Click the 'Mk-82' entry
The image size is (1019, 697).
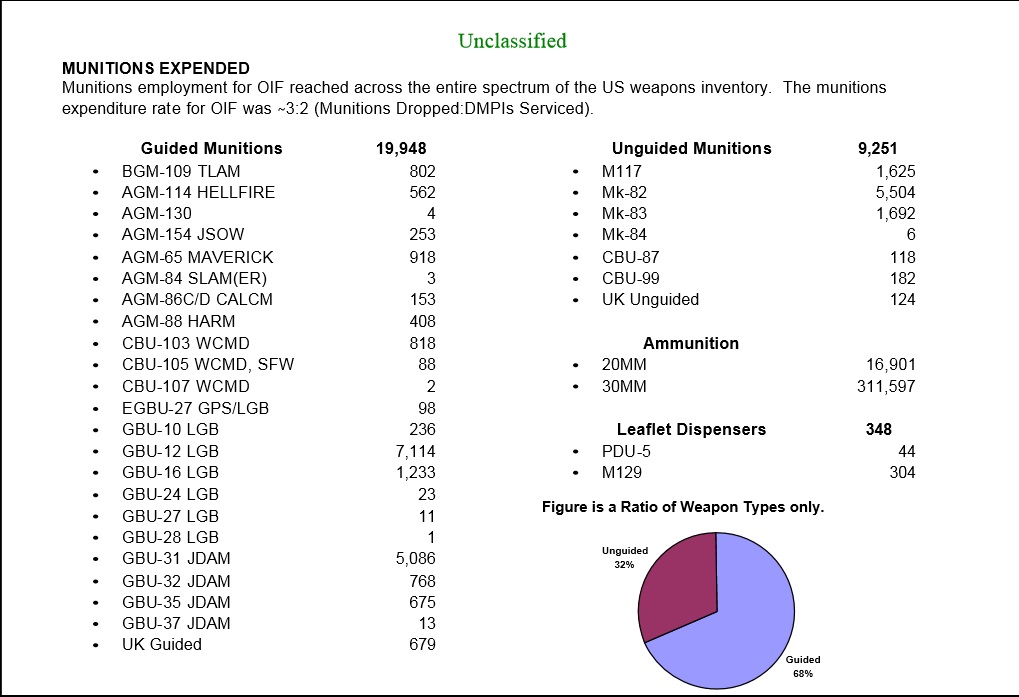624,192
